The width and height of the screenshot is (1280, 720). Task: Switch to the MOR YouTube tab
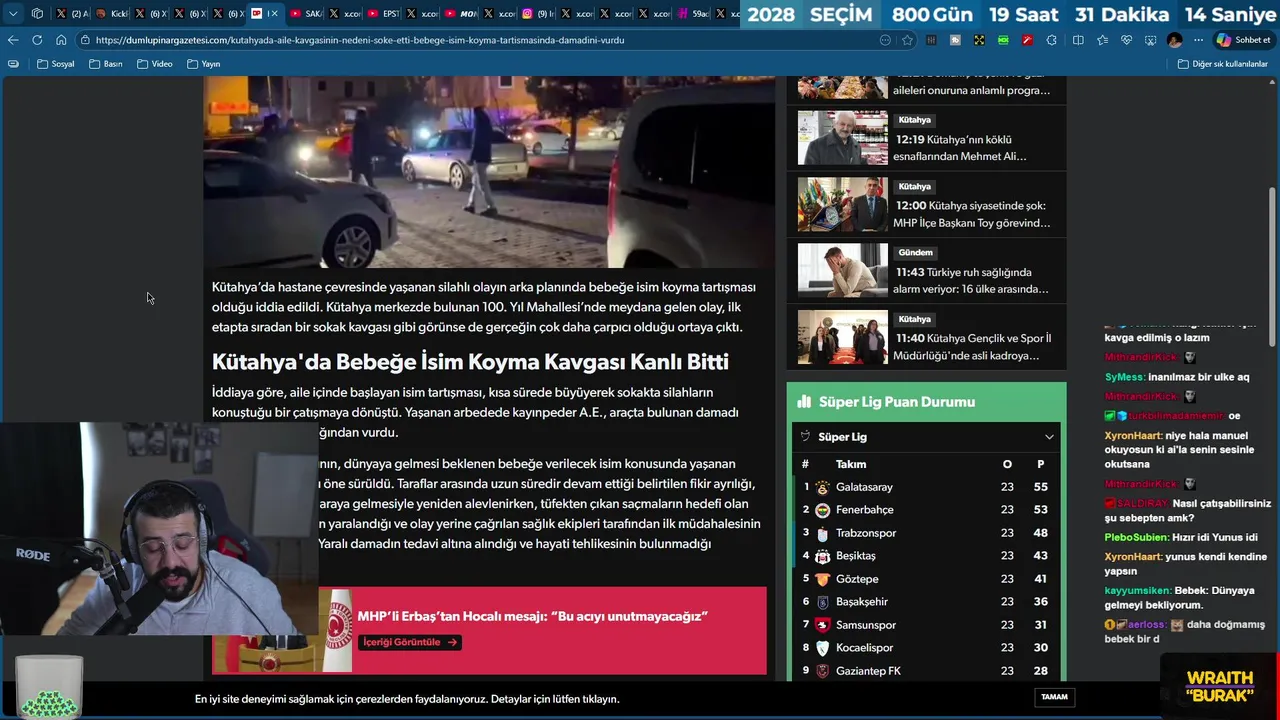(x=460, y=14)
